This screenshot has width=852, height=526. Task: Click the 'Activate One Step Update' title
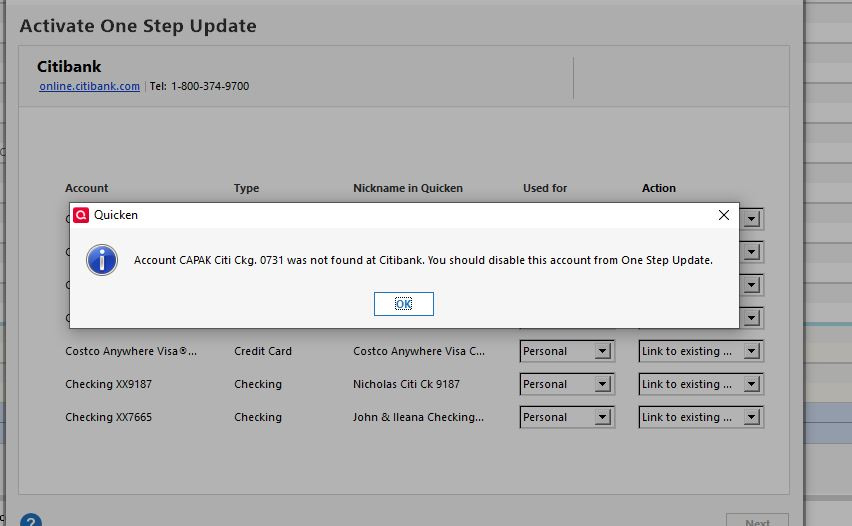click(x=138, y=26)
